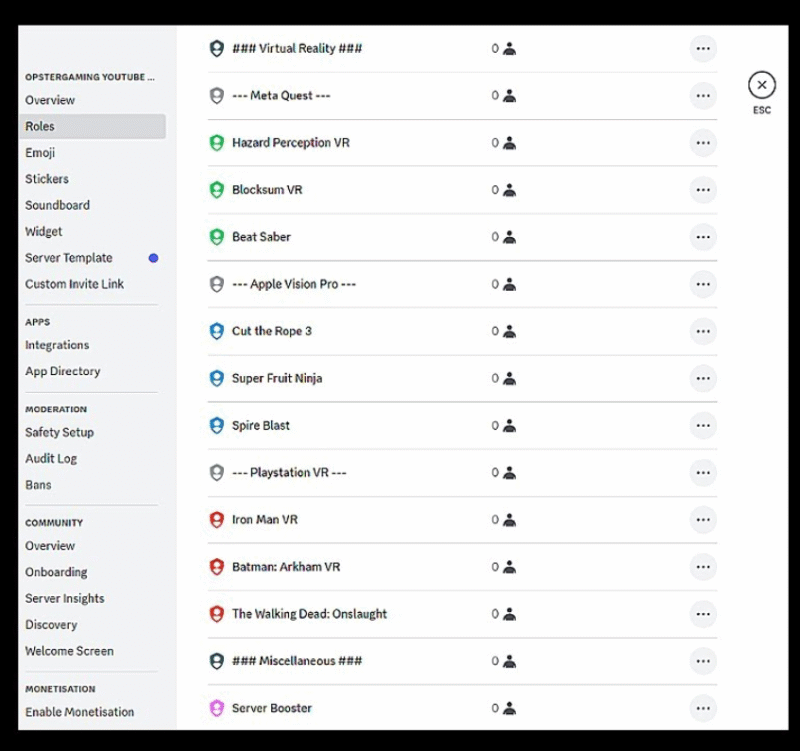Select the --- Playstation VR --- role
Viewport: 800px width, 751px height.
click(289, 472)
